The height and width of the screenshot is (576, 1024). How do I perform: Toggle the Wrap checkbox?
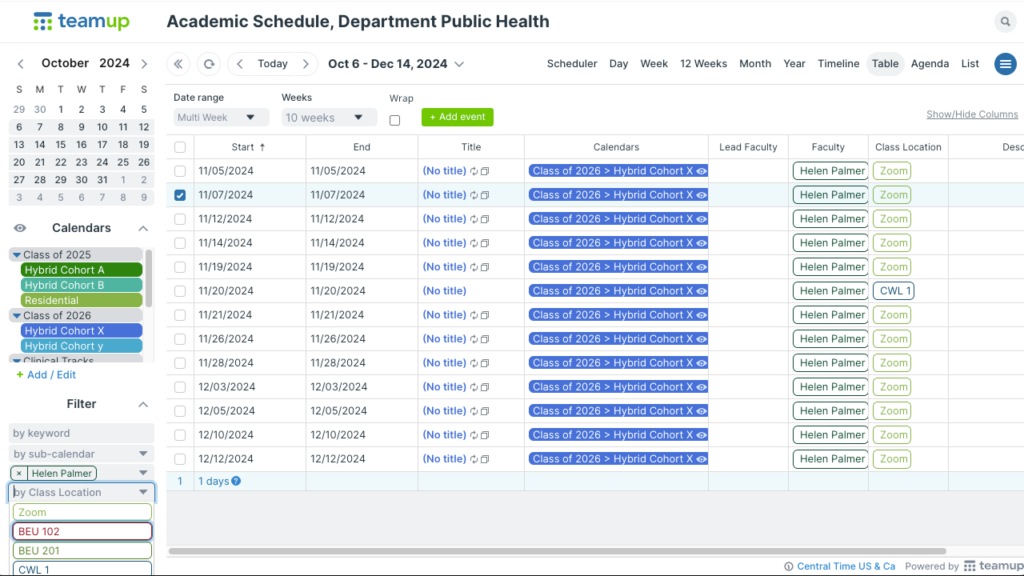[x=394, y=120]
